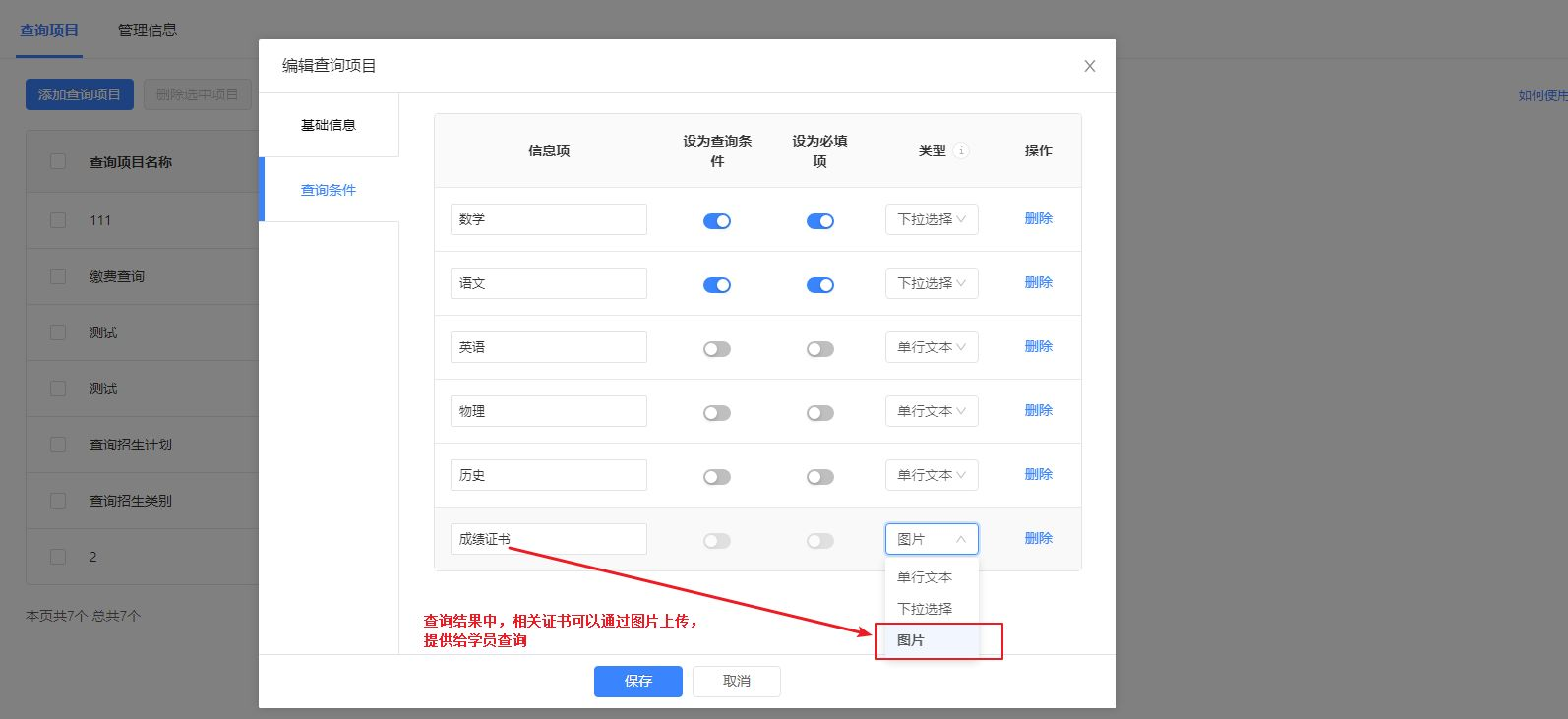Enable 设为必填项 for 历史
The image size is (1568, 719).
[x=820, y=477]
